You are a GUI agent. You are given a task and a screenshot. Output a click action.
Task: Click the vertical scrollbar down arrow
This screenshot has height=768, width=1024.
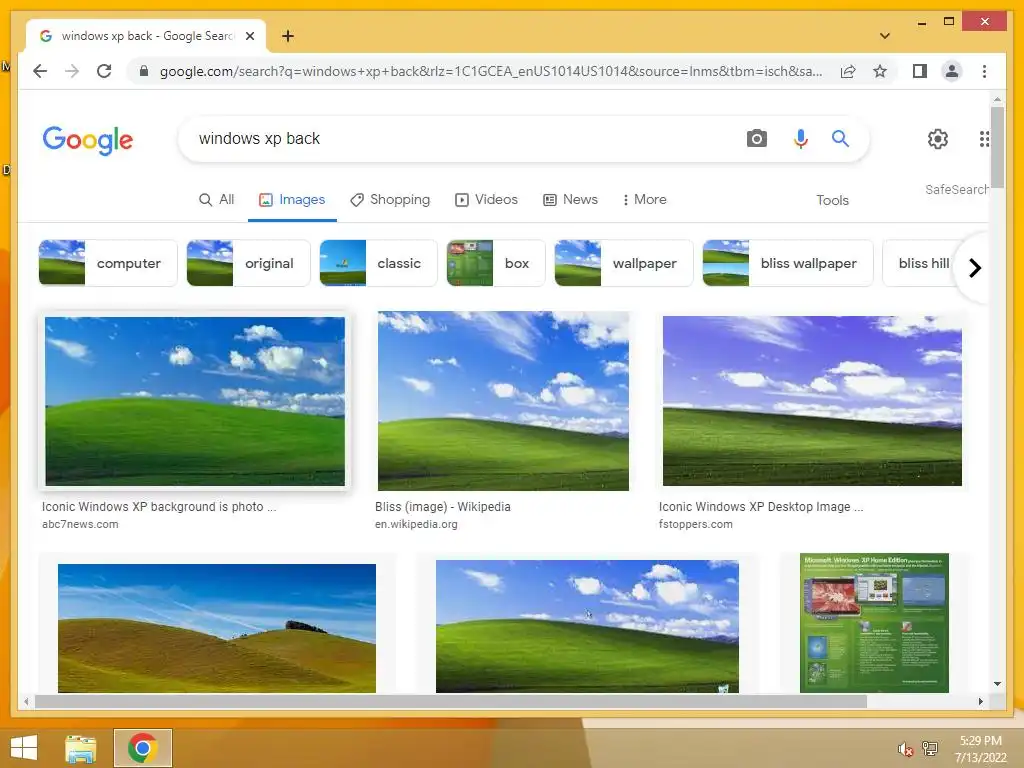997,684
